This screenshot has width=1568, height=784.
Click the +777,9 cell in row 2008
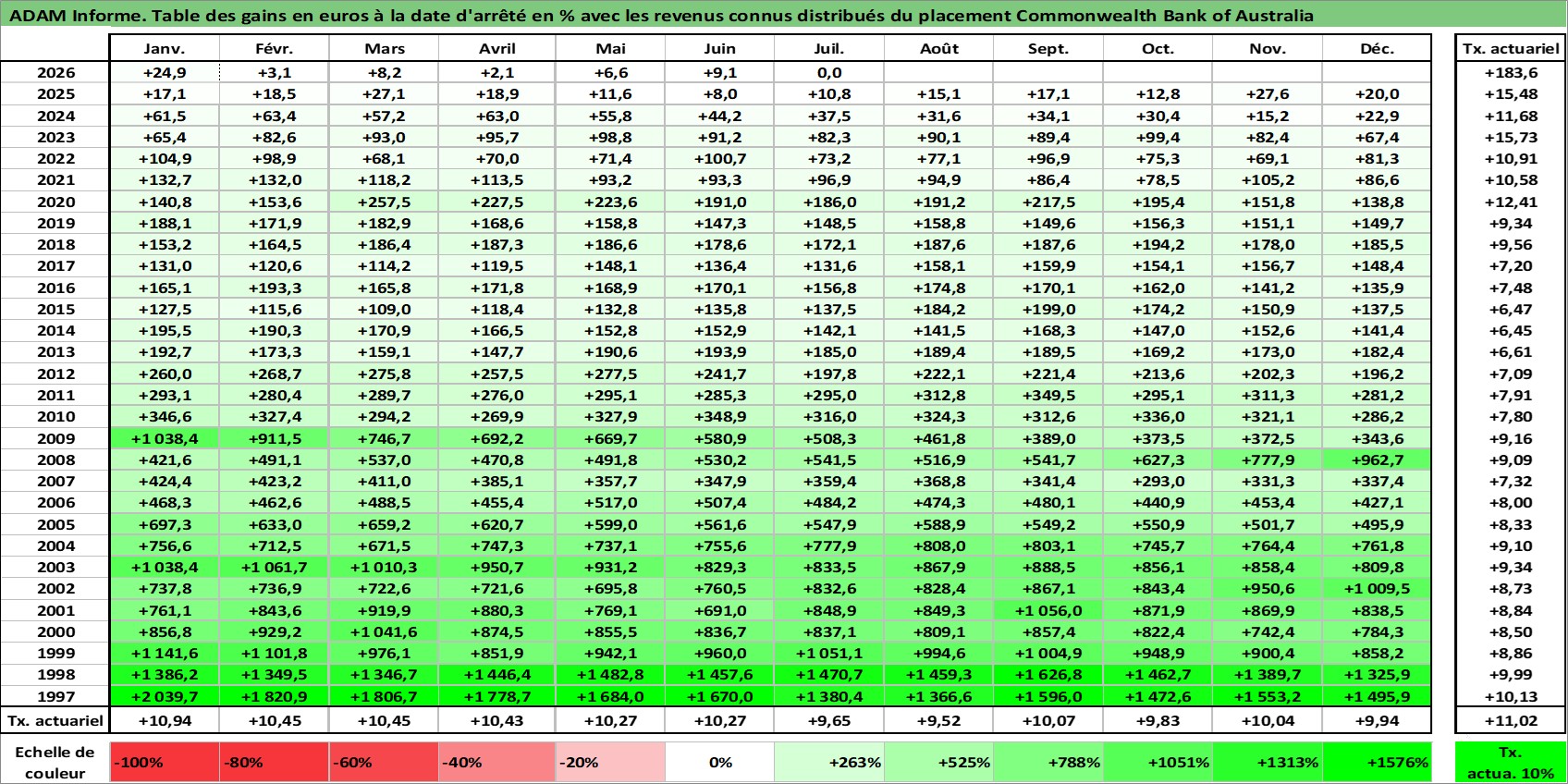[x=1268, y=459]
